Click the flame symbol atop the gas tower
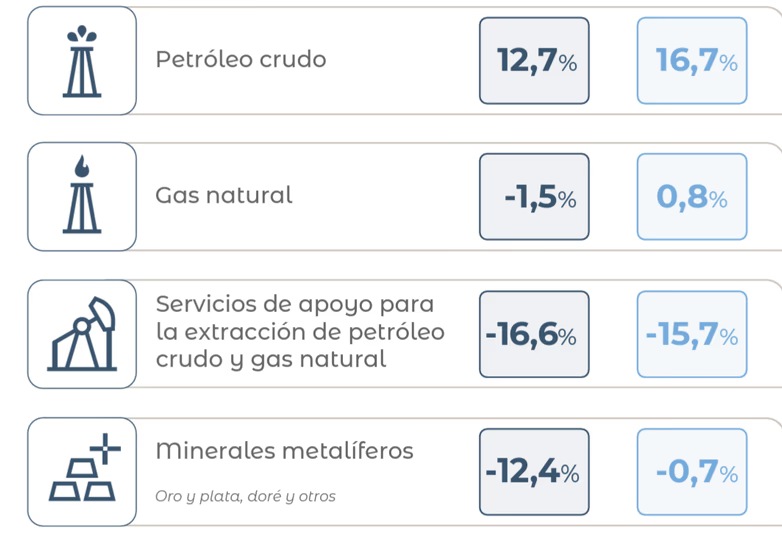This screenshot has width=782, height=540. (82, 167)
